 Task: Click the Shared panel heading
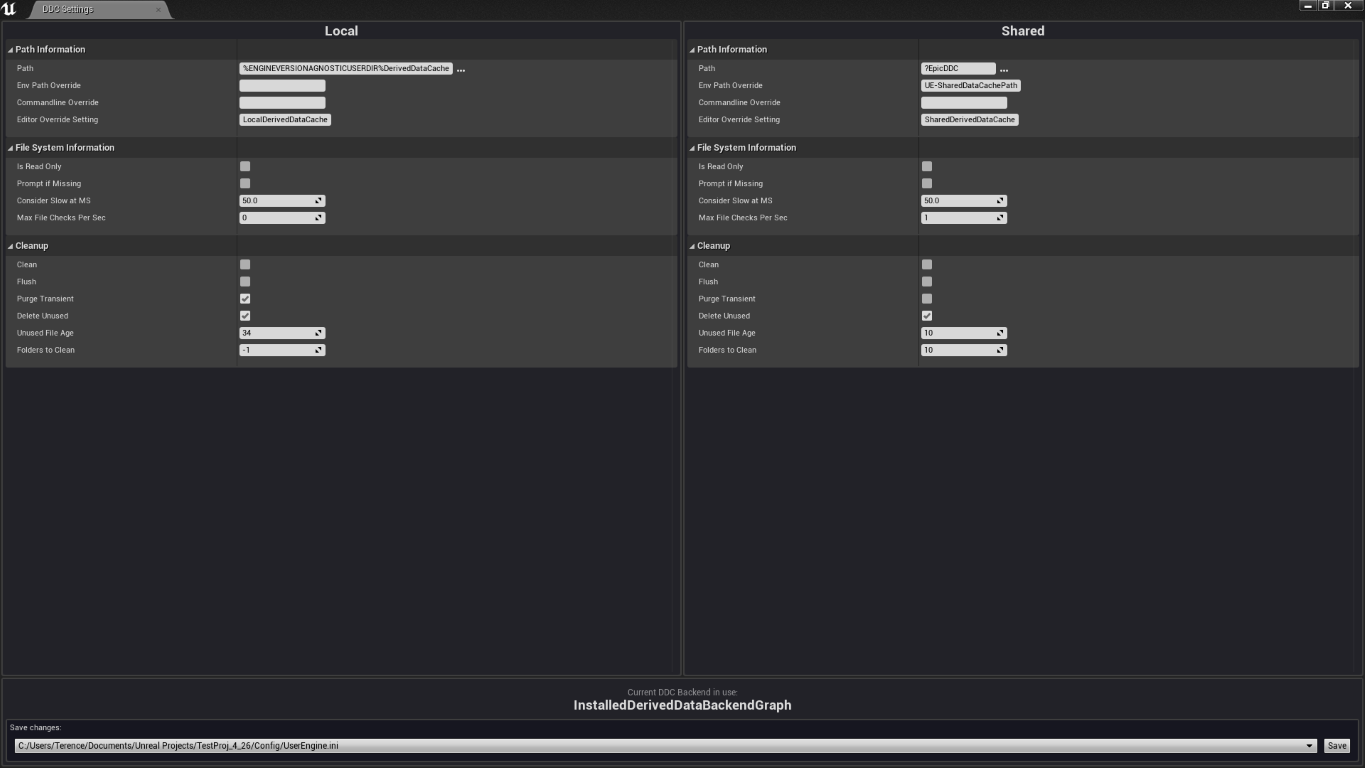coord(1023,31)
